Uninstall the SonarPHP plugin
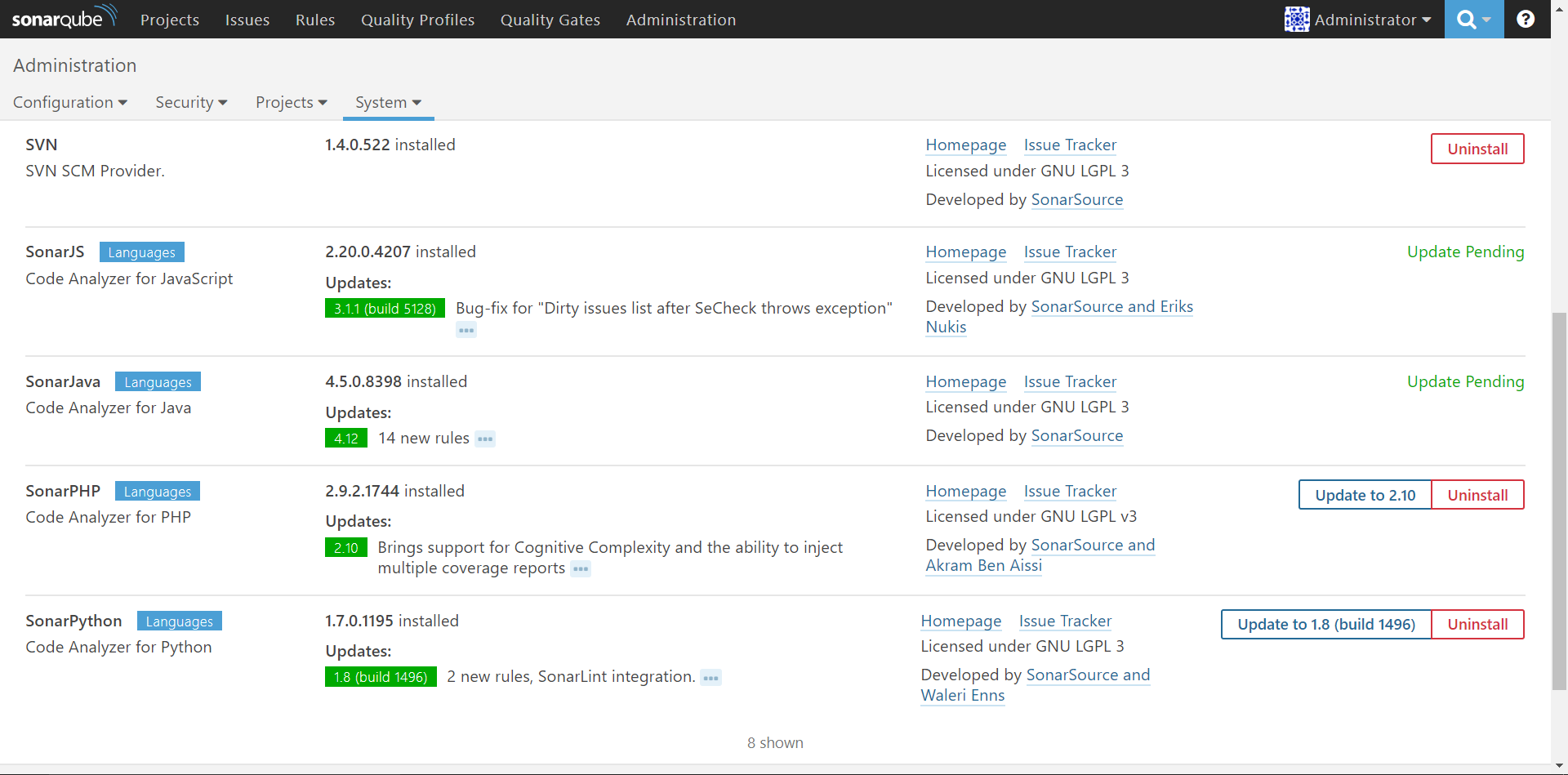The width and height of the screenshot is (1568, 775). 1477,495
